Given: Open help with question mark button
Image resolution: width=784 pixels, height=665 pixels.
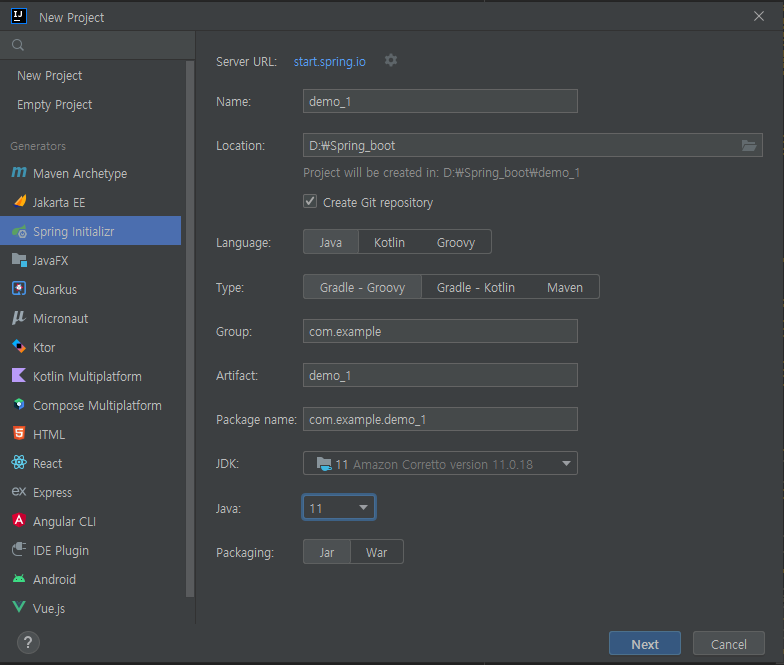Looking at the screenshot, I should [x=28, y=642].
